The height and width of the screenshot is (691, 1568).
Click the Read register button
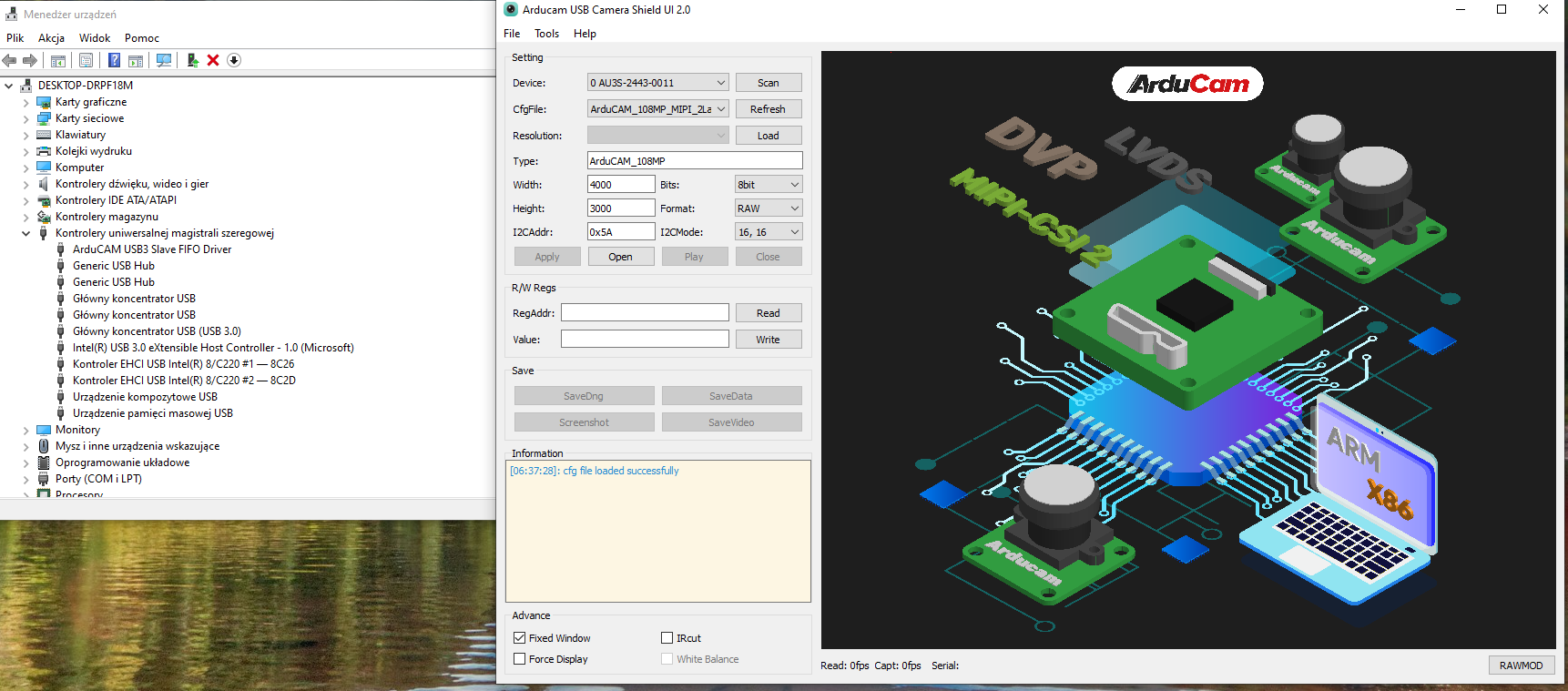tap(769, 313)
